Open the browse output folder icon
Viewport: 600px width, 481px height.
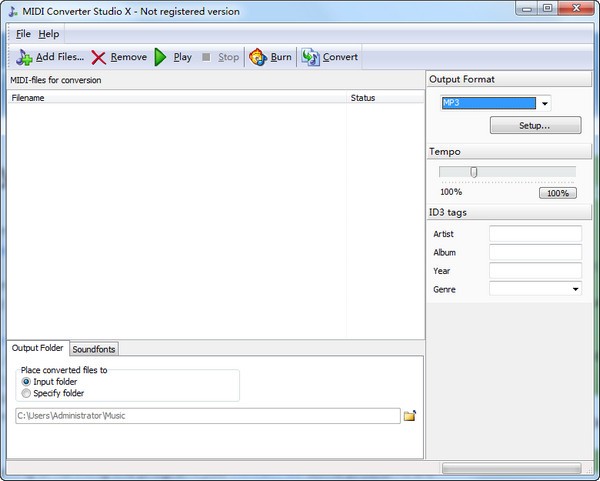(409, 416)
